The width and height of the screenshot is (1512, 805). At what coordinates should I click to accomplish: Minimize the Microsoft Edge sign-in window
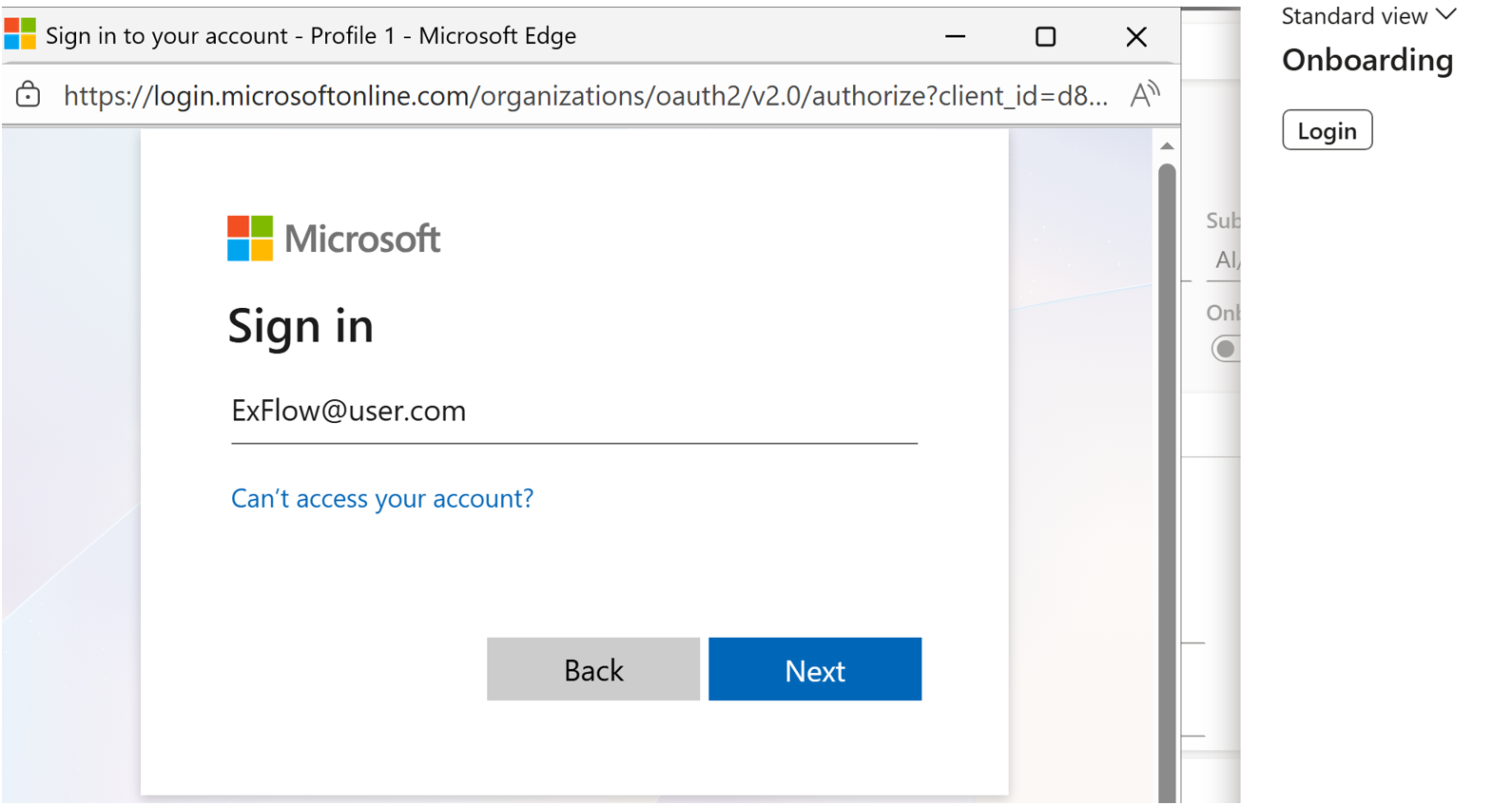pos(956,37)
